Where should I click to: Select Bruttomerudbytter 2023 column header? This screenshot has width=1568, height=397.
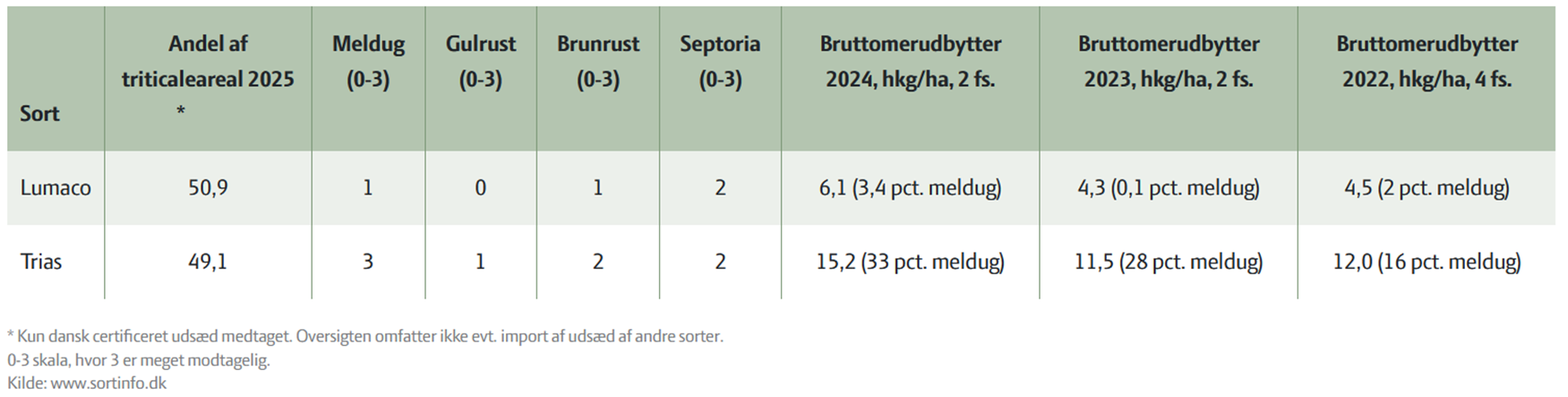pos(1169,62)
